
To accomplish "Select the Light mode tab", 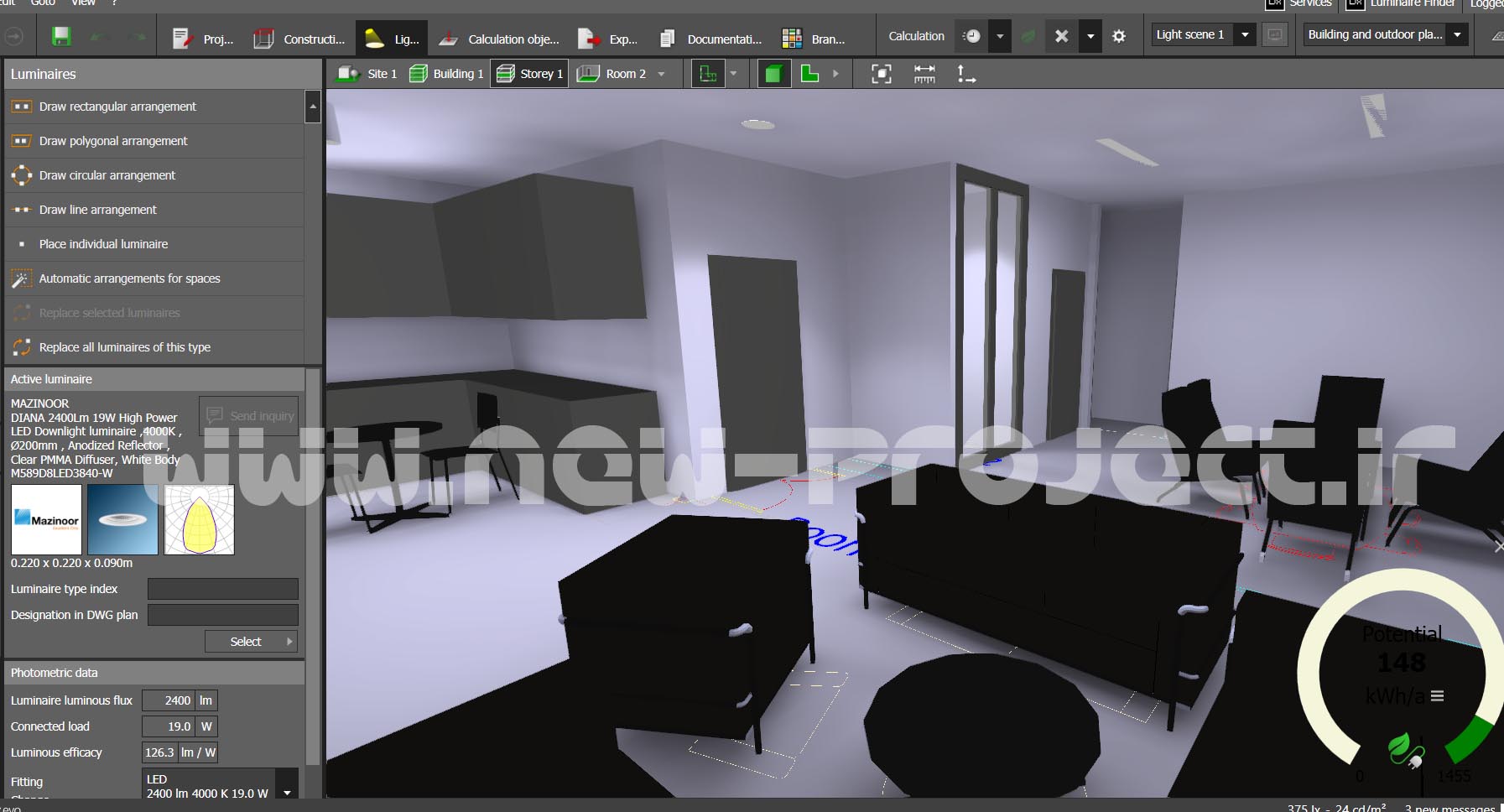I will [x=392, y=39].
